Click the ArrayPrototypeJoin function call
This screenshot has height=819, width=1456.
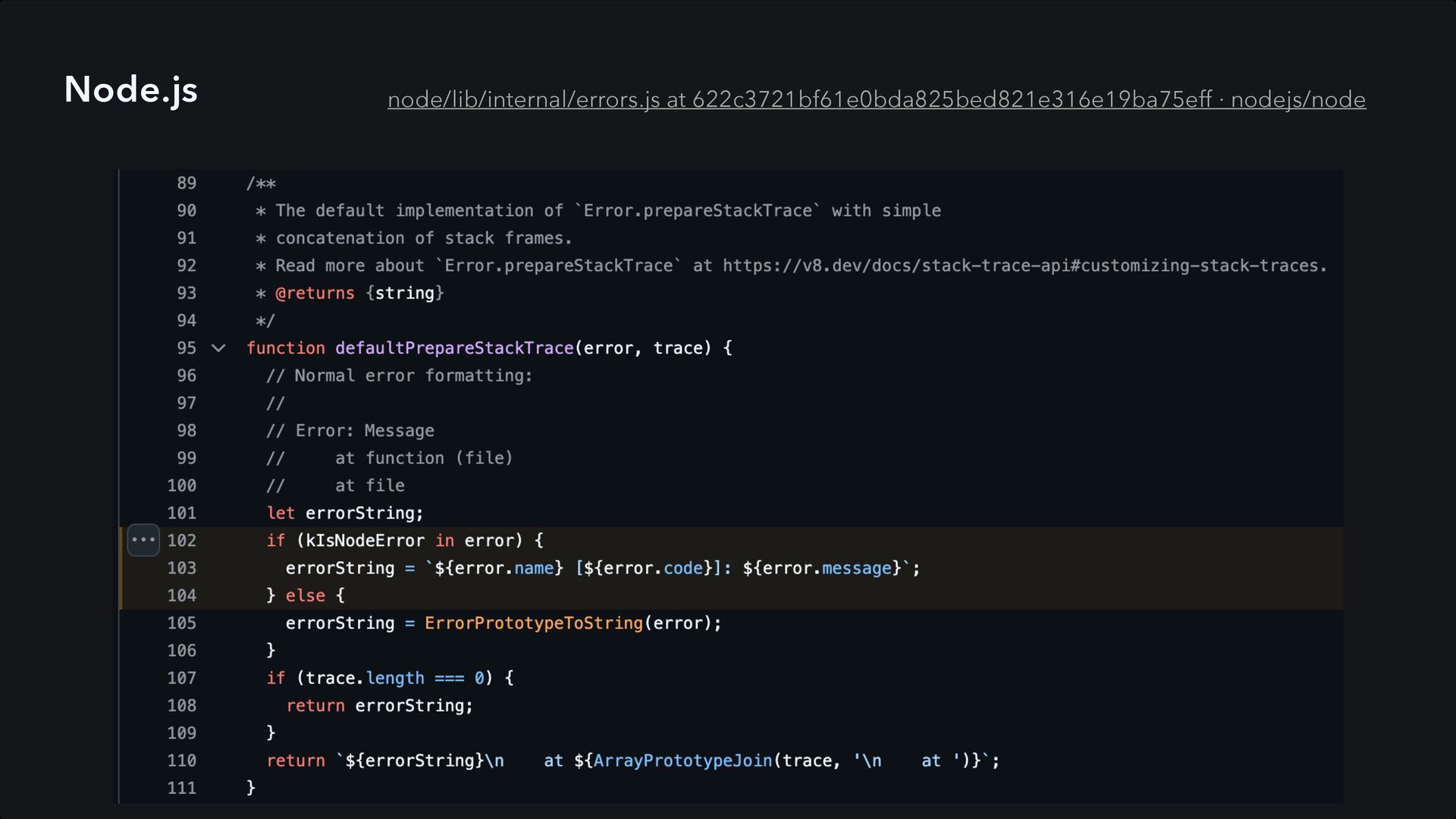[x=682, y=761]
